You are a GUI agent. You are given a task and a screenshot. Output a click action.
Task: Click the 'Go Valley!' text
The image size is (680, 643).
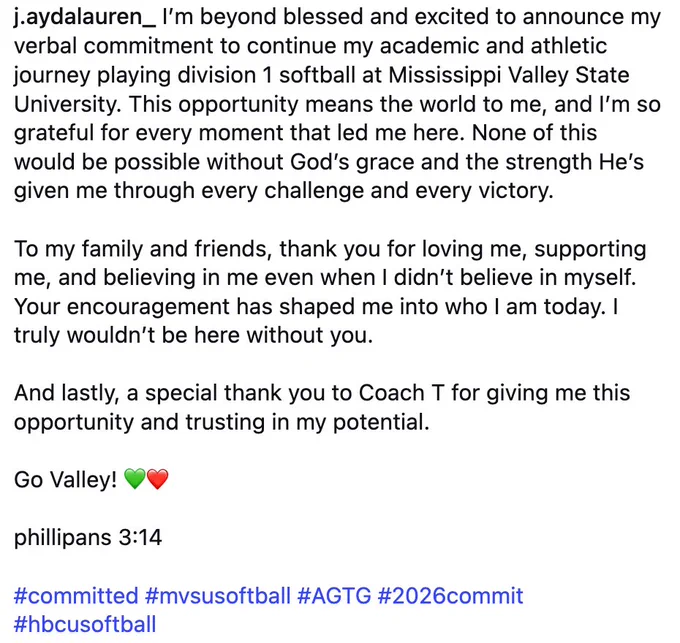(65, 480)
